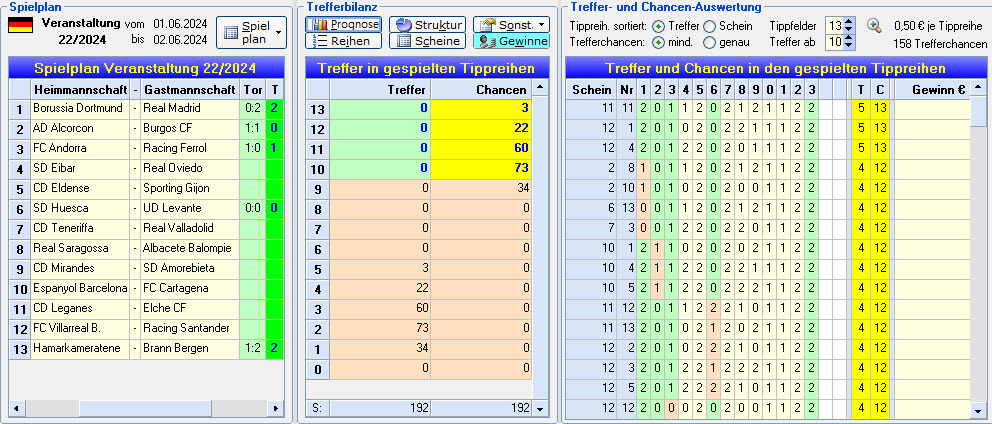Click the Gewinn € column header
This screenshot has height=424, width=992.
click(932, 89)
